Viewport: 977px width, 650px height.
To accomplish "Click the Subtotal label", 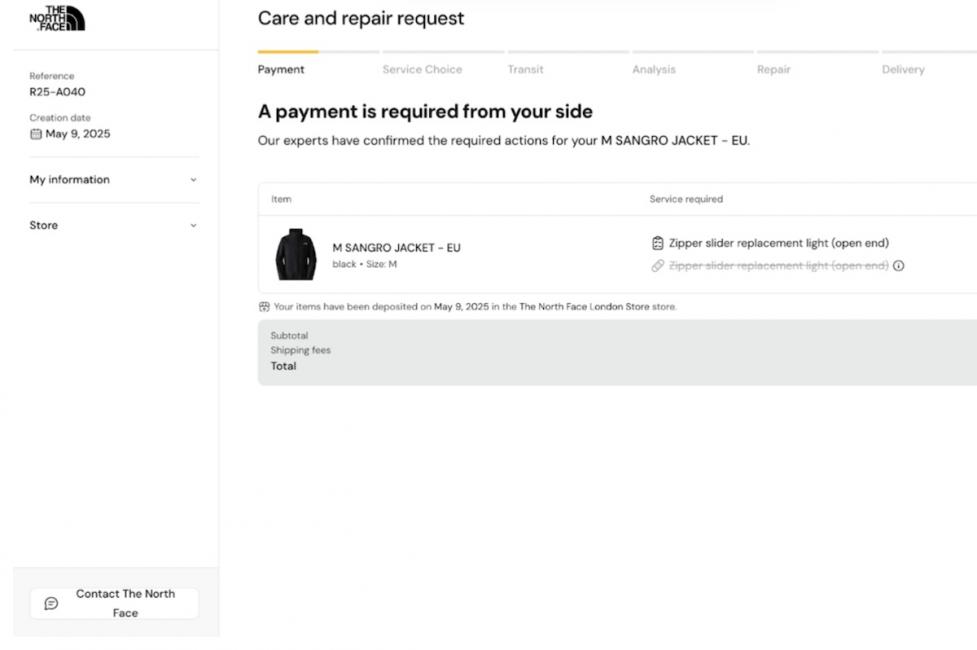I will [x=289, y=335].
